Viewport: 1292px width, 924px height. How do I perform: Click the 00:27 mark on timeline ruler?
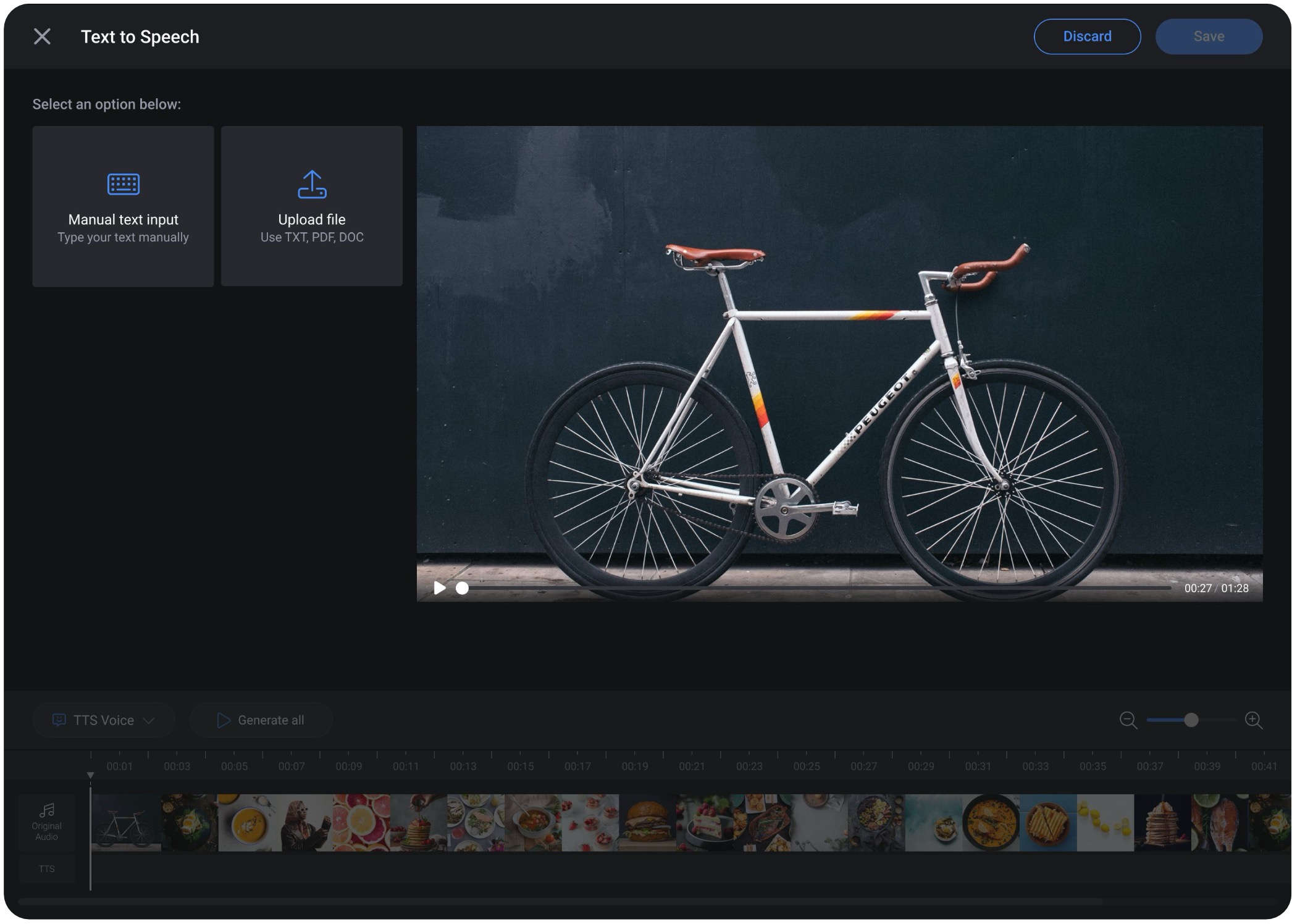pyautogui.click(x=863, y=766)
